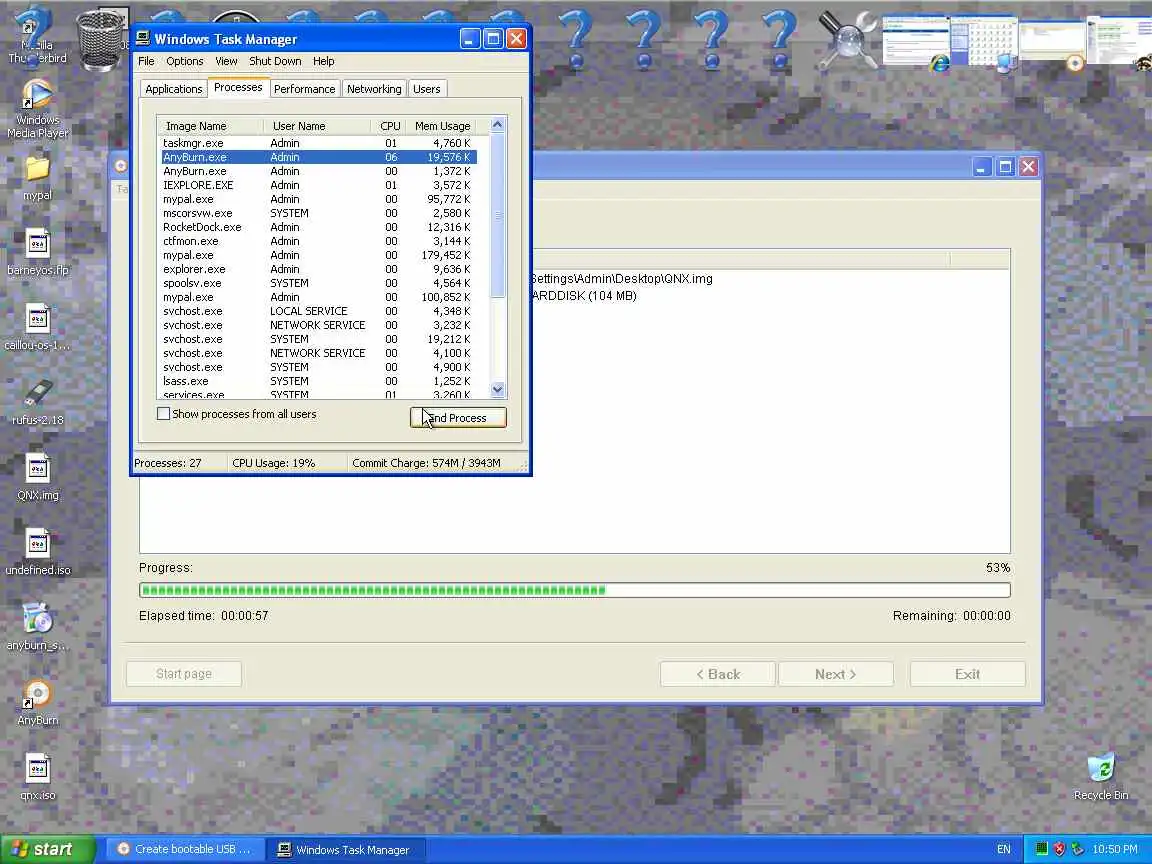This screenshot has width=1152, height=864.
Task: Select the anyburn_s installer icon
Action: pyautogui.click(x=37, y=627)
